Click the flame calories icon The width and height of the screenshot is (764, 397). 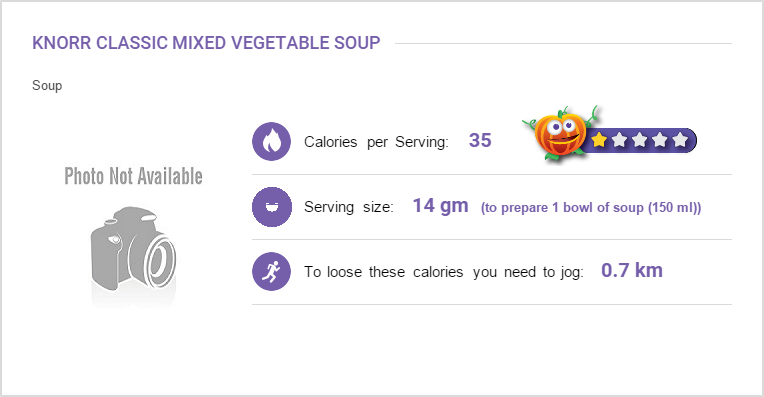click(x=271, y=141)
